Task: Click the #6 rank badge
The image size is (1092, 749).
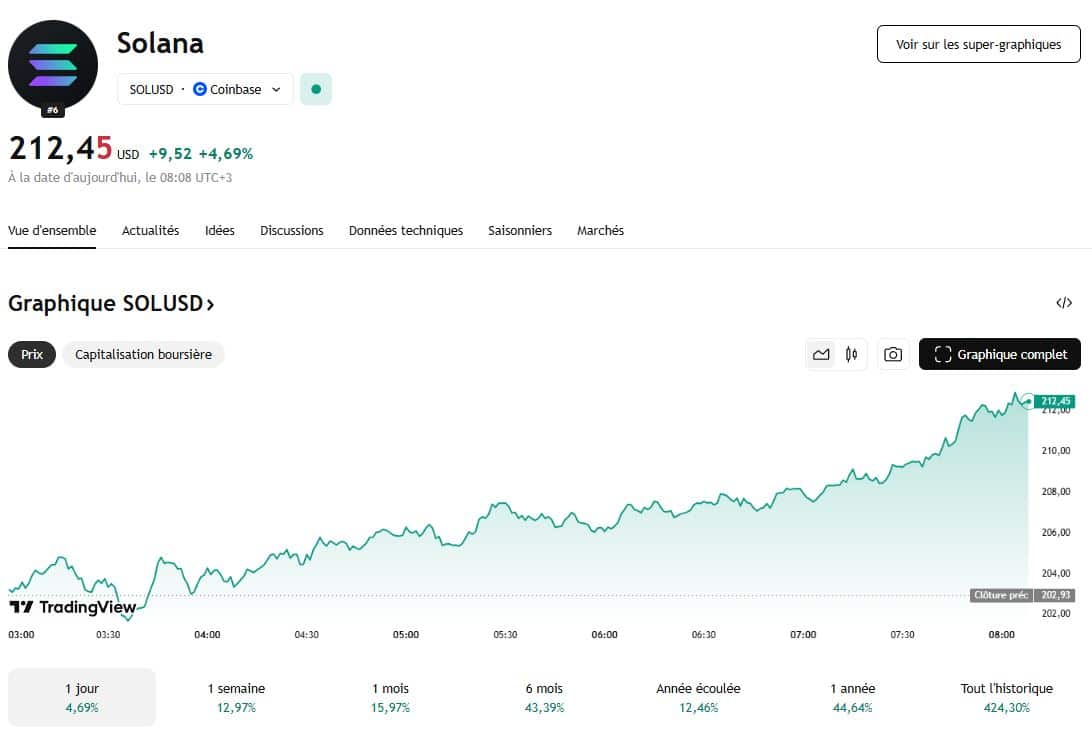Action: 53,110
